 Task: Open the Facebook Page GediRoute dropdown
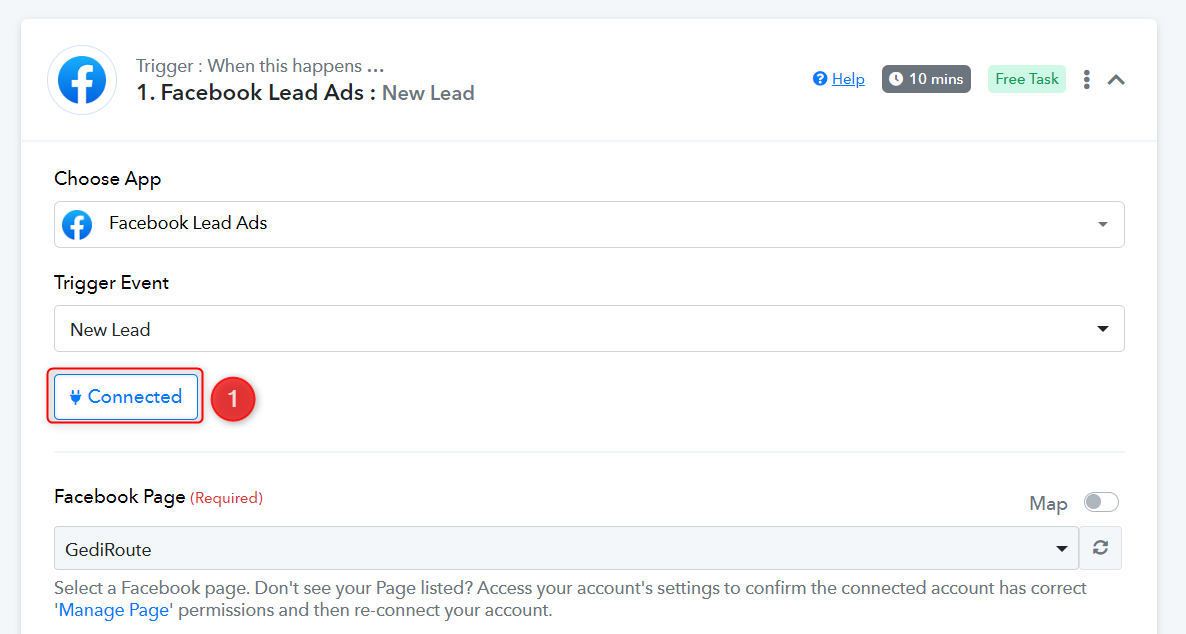click(x=567, y=549)
